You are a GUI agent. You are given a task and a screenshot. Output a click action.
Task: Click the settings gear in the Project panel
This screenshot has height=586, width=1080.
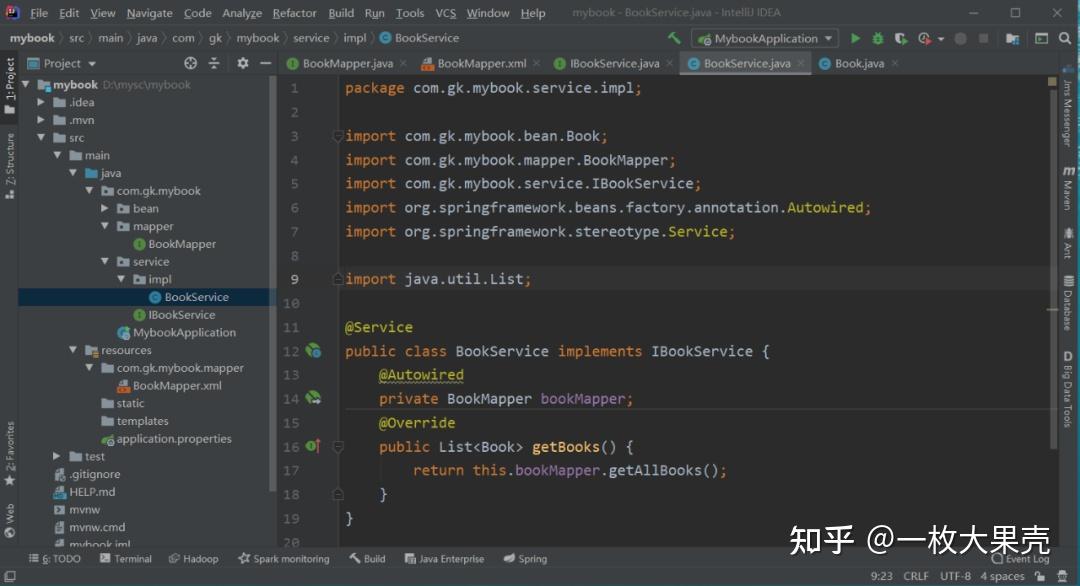coord(241,62)
